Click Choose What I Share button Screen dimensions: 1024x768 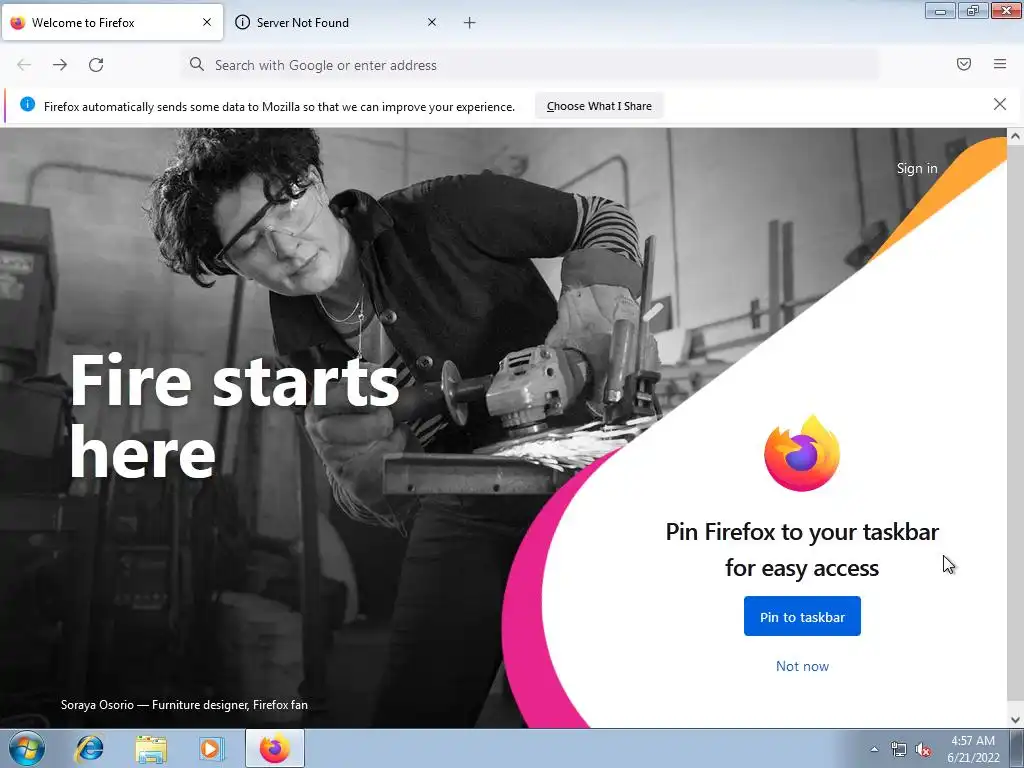tap(599, 106)
